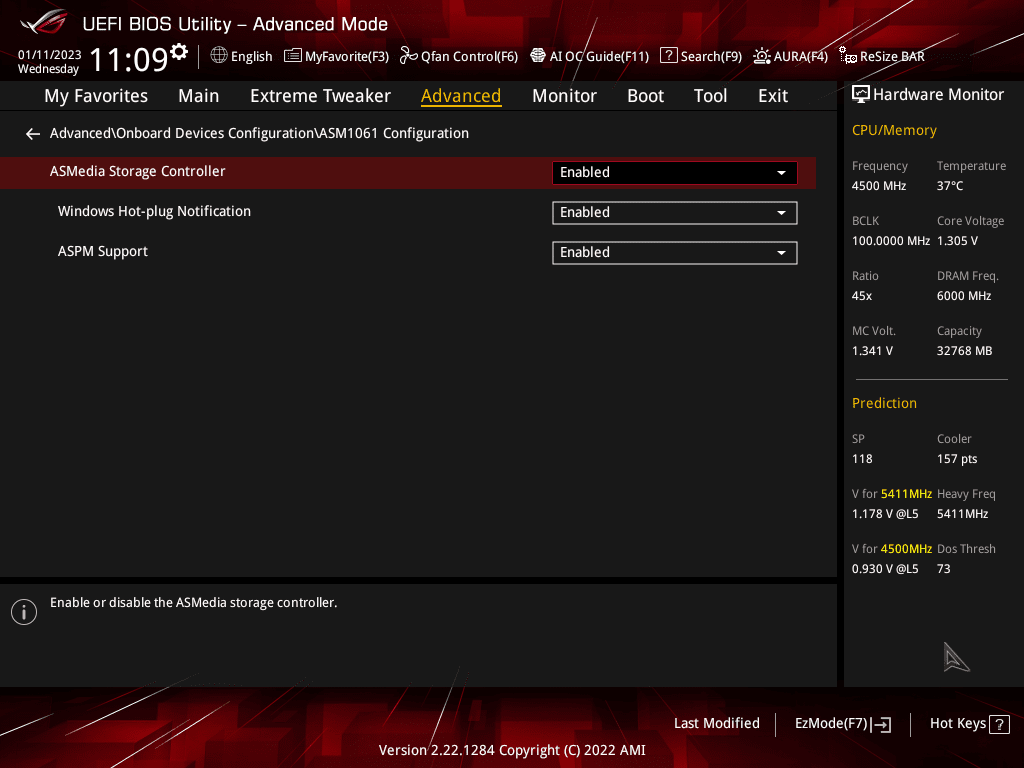Click the 32768 MB capacity value
The width and height of the screenshot is (1024, 768).
point(965,351)
